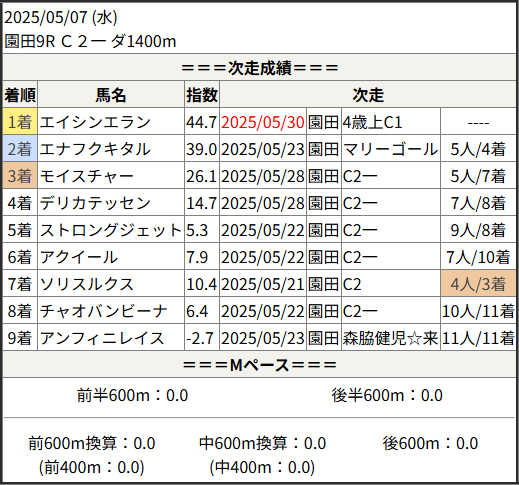Open the マリーゴール race name
The height and width of the screenshot is (485, 519).
tap(390, 149)
